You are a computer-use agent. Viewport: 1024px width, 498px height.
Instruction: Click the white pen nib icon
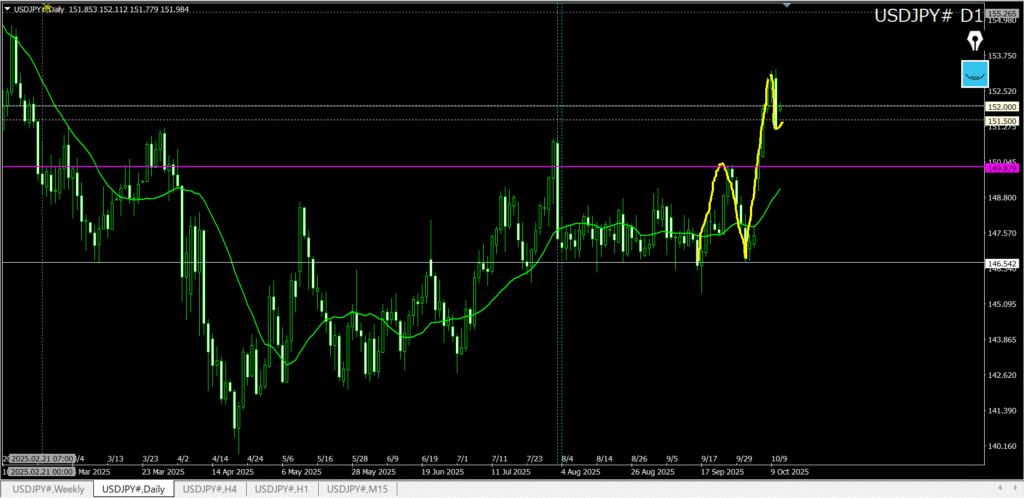[x=975, y=41]
